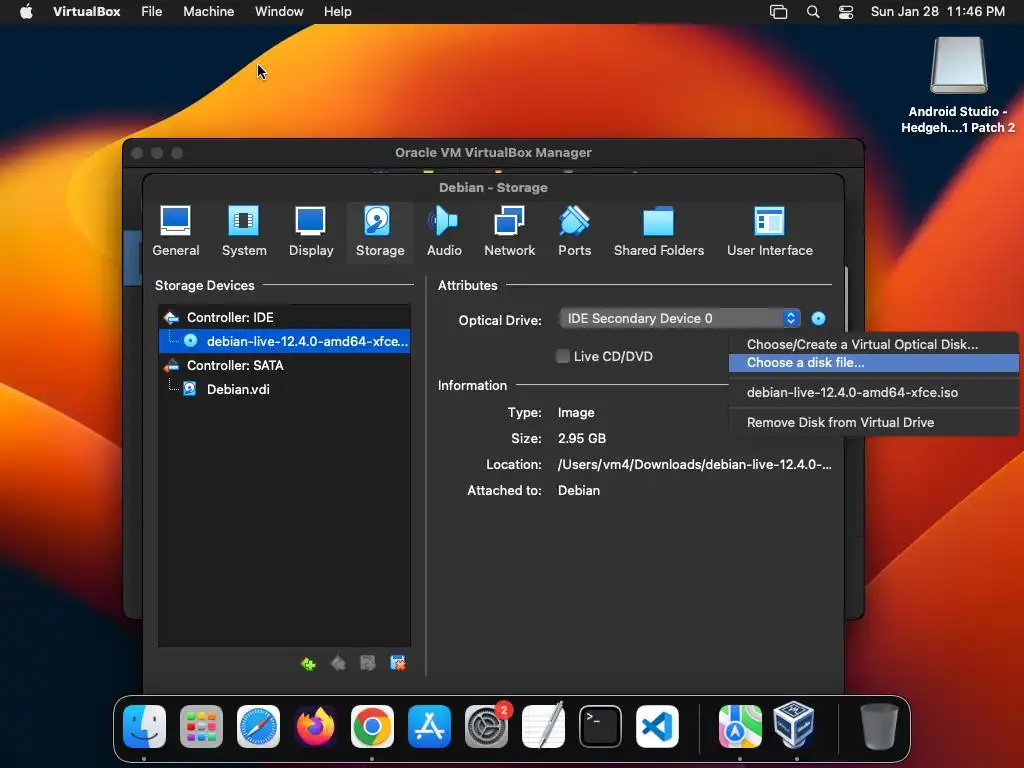Open Trash from the Dock
This screenshot has width=1024, height=768.
[879, 726]
